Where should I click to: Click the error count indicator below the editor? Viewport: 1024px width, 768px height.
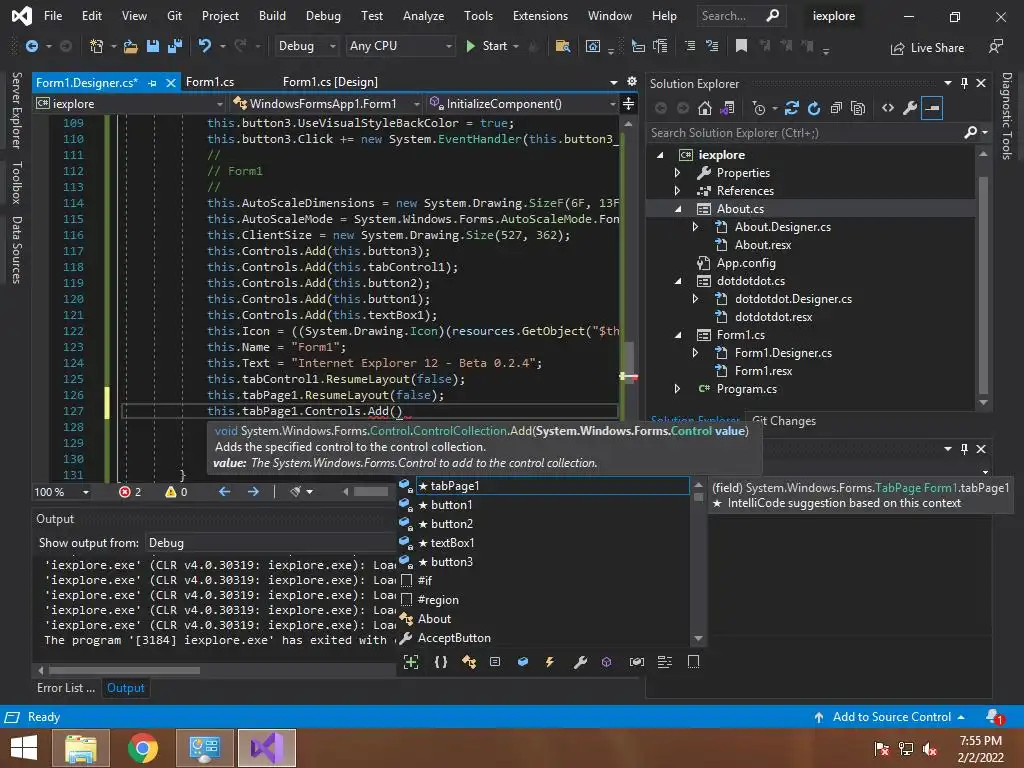130,492
